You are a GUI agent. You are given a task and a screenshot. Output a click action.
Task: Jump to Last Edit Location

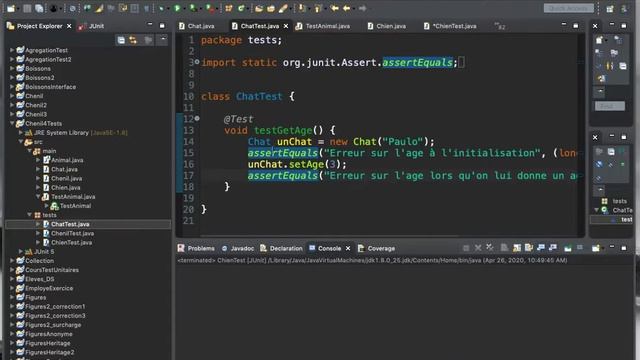[334, 8]
